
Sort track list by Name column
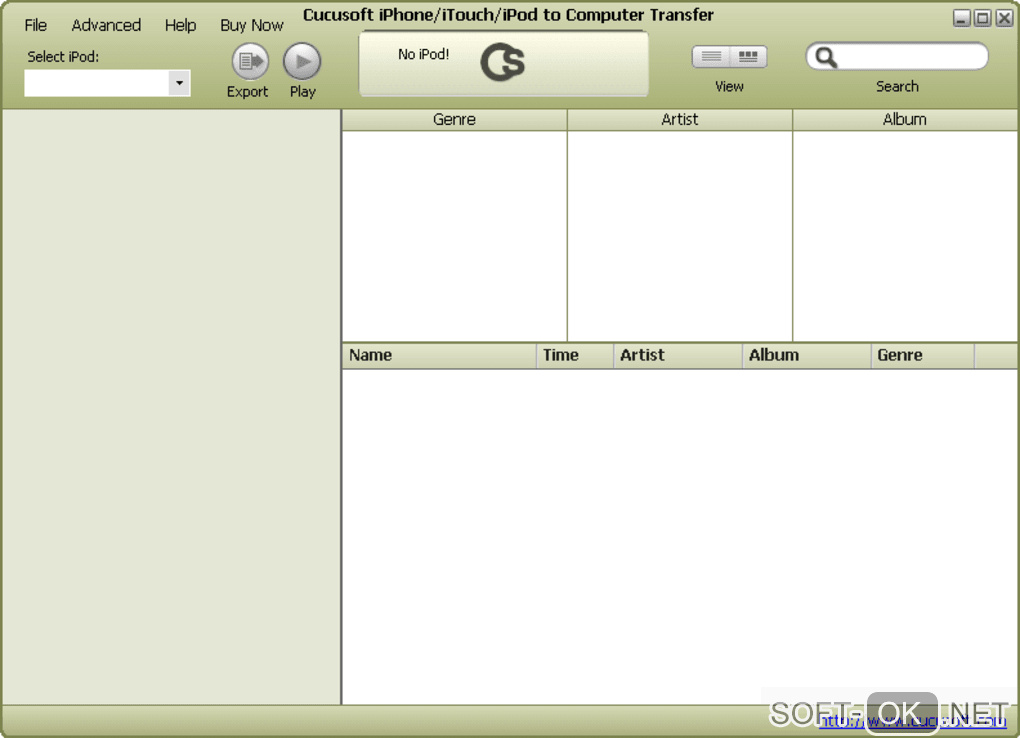[439, 355]
